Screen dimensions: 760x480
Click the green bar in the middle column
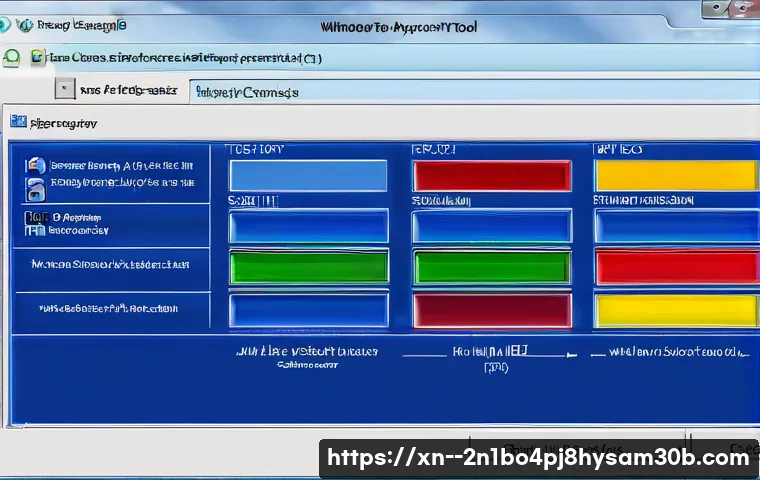click(x=492, y=267)
